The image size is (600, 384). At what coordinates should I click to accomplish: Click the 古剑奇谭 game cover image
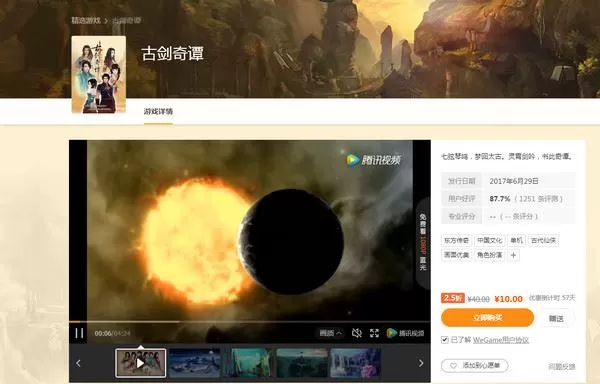99,75
